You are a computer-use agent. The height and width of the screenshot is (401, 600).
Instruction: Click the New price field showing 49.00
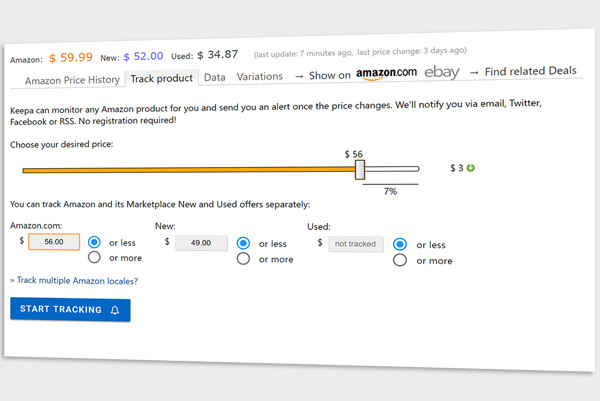pos(201,243)
